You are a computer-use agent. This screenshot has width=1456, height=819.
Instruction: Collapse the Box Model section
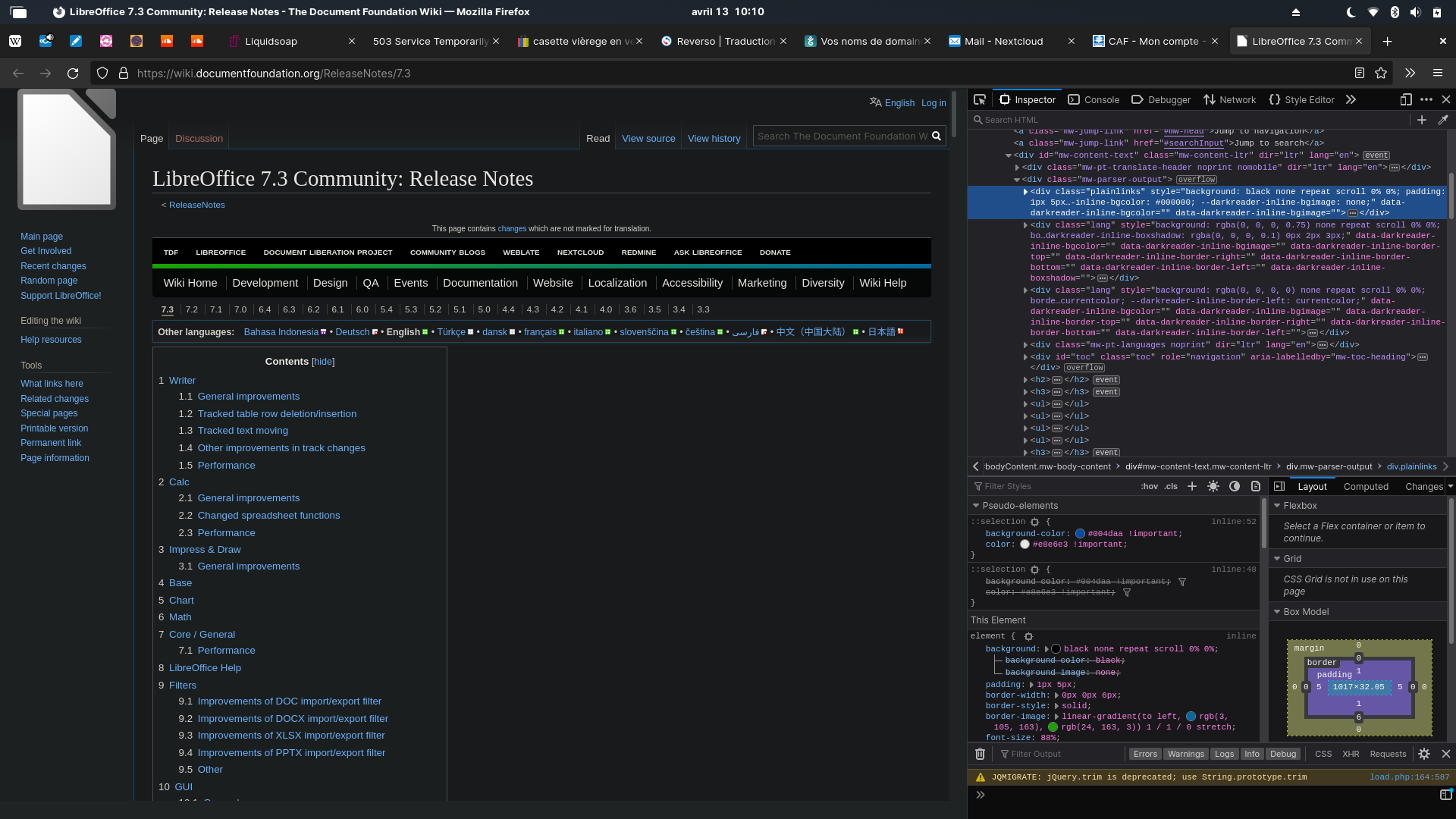pyautogui.click(x=1277, y=611)
